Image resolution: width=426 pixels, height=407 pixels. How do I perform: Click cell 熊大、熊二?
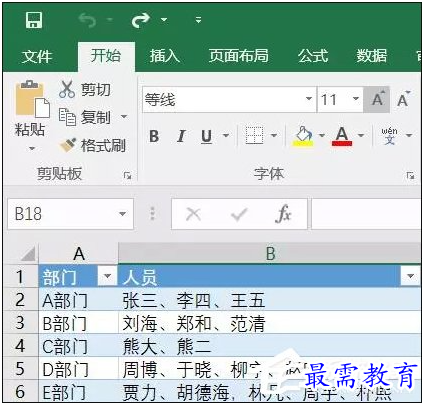click(269, 346)
